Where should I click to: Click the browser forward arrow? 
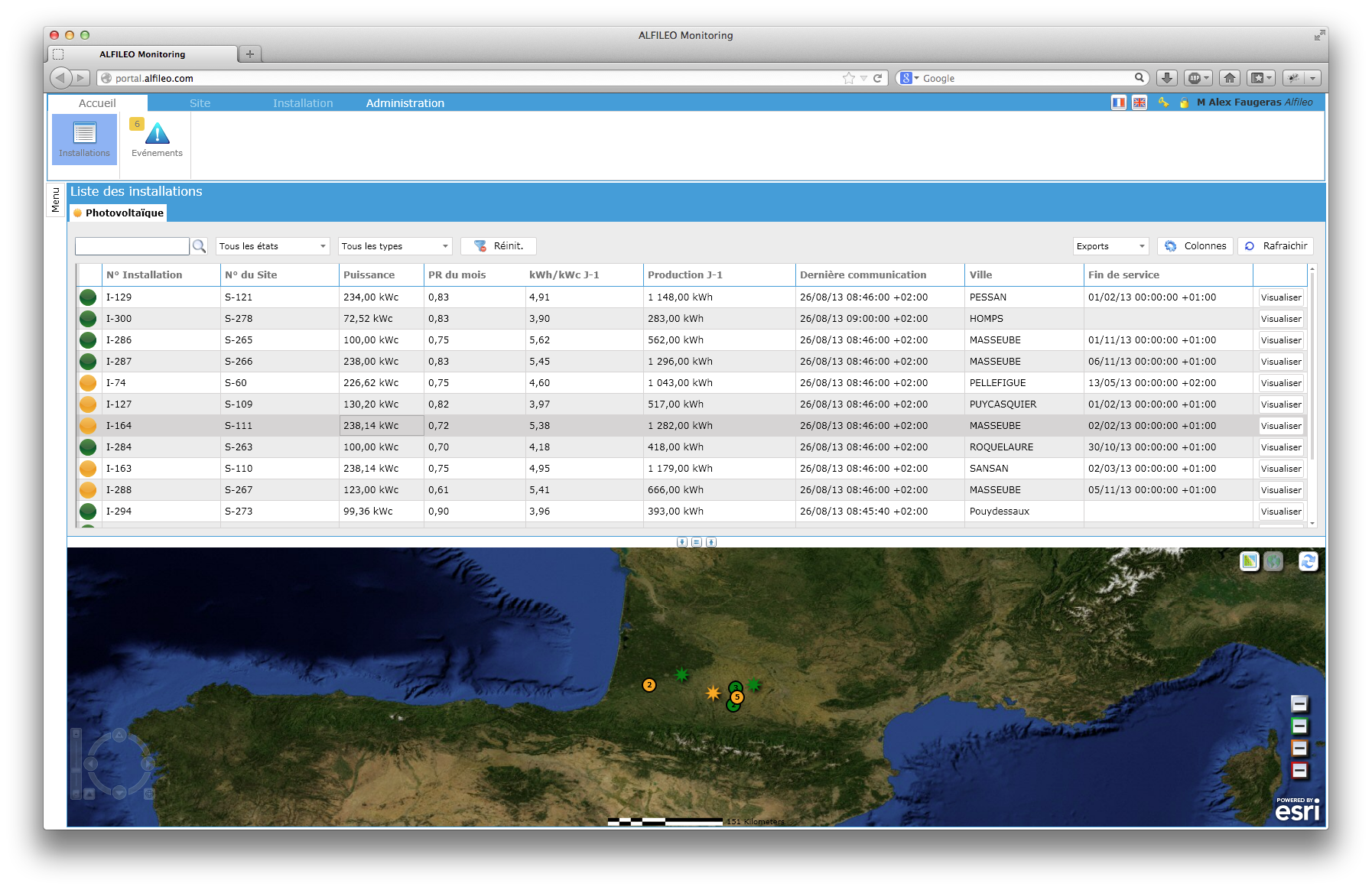pos(81,78)
